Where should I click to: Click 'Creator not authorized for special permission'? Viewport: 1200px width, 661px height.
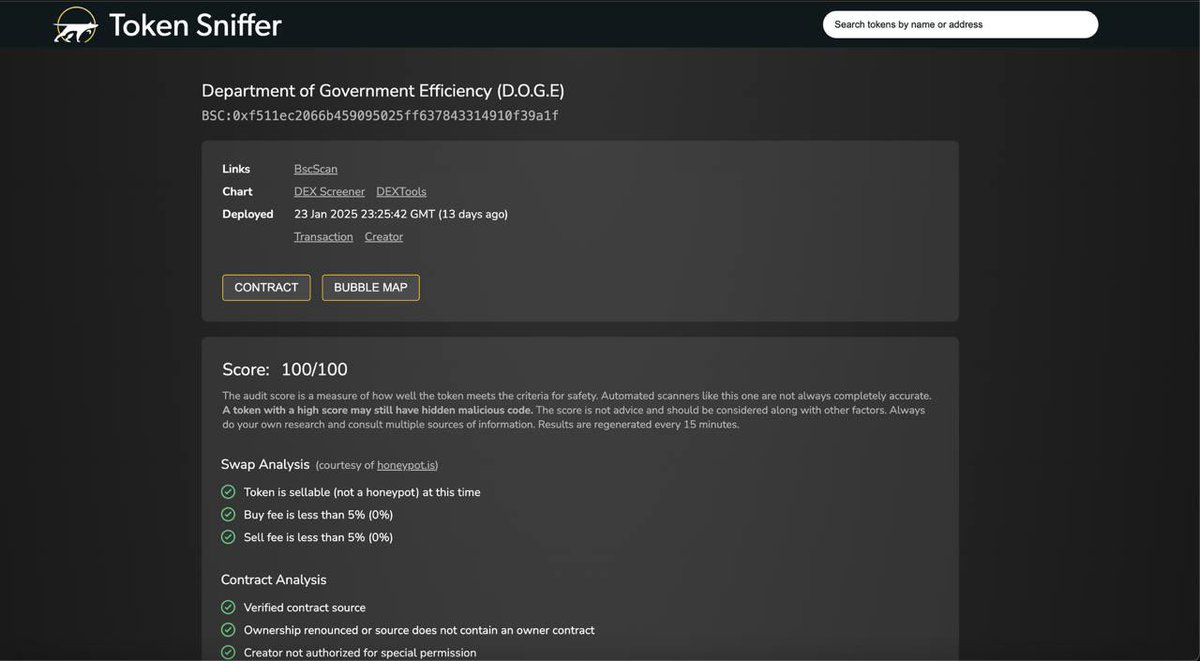point(360,653)
